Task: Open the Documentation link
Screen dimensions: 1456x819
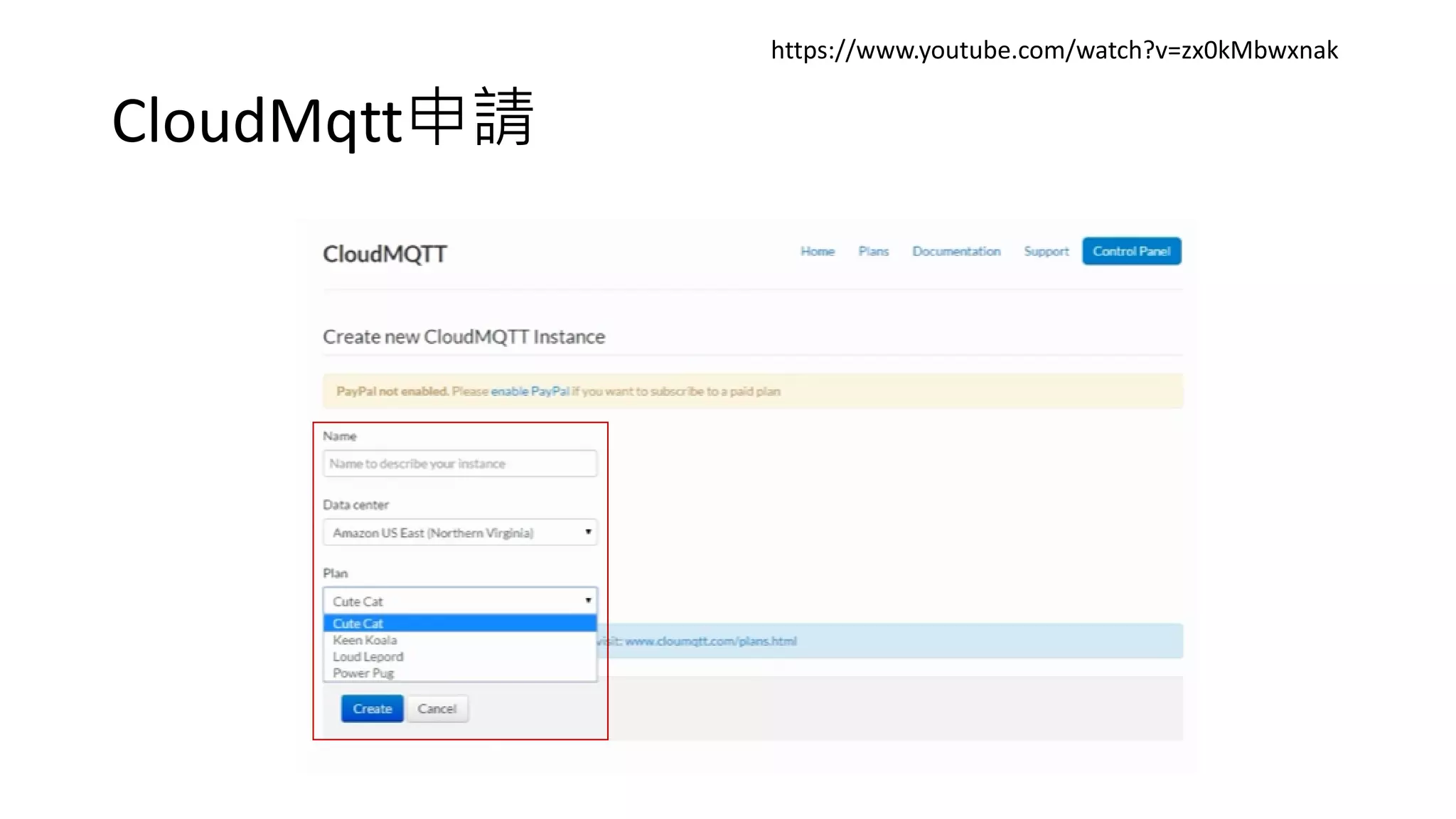Action: (x=956, y=251)
